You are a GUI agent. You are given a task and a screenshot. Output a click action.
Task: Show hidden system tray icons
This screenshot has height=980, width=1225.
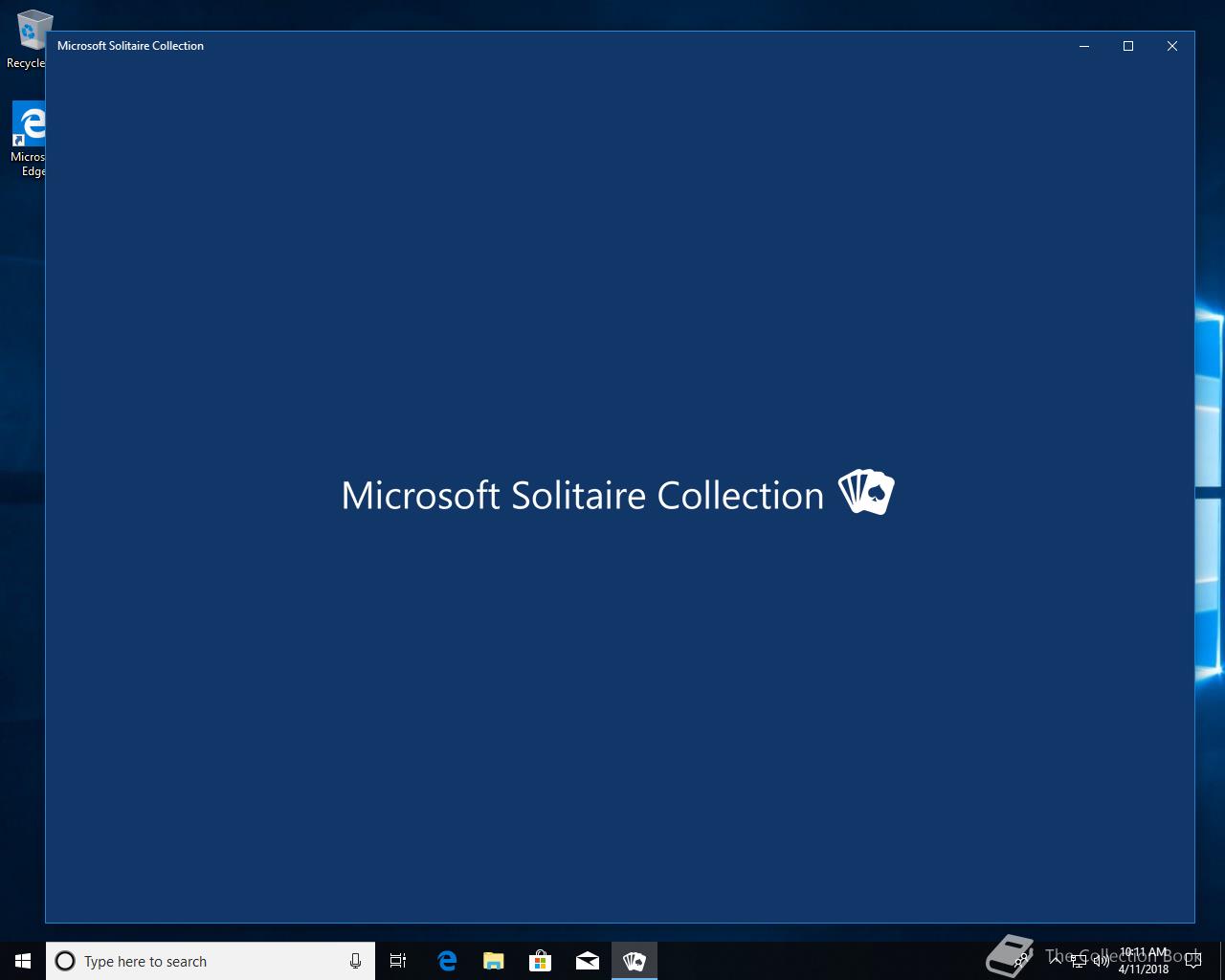(1056, 961)
